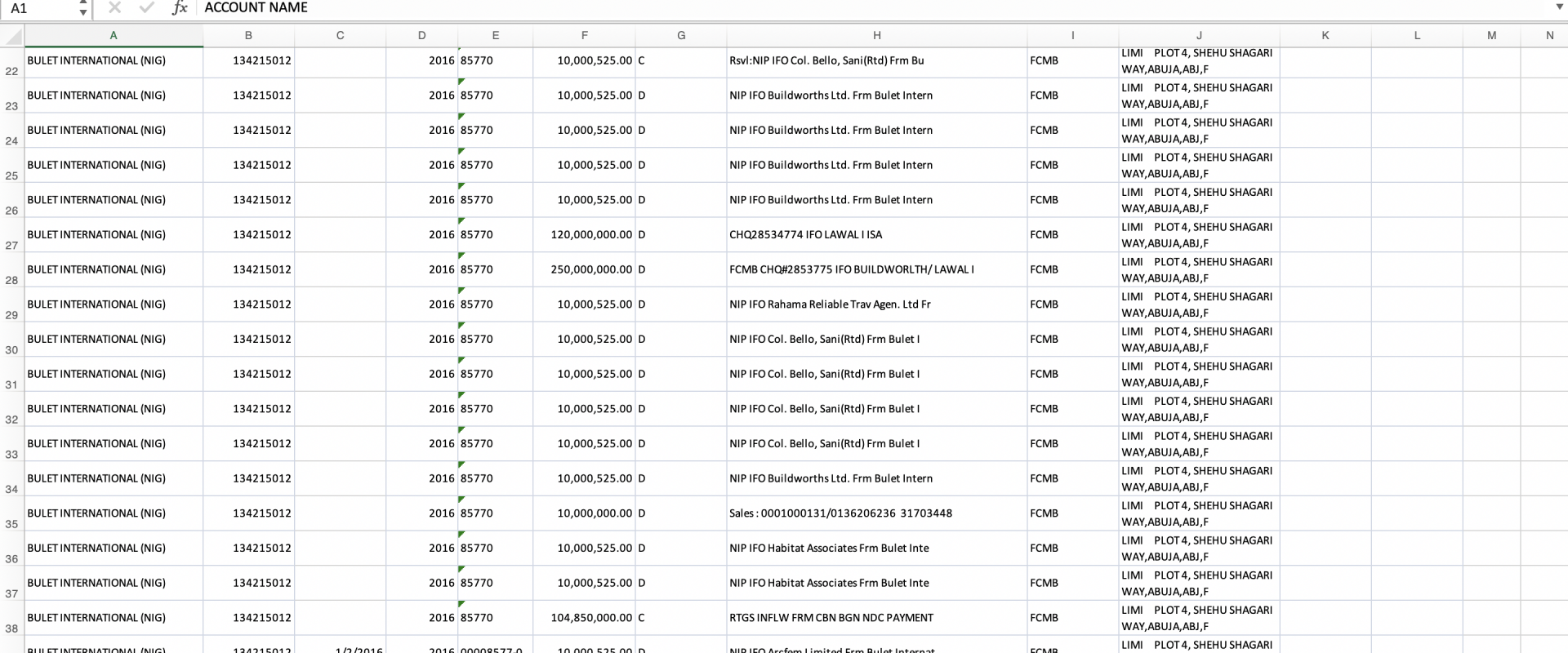Click the formula bar text ACCOUNT NAME

256,8
